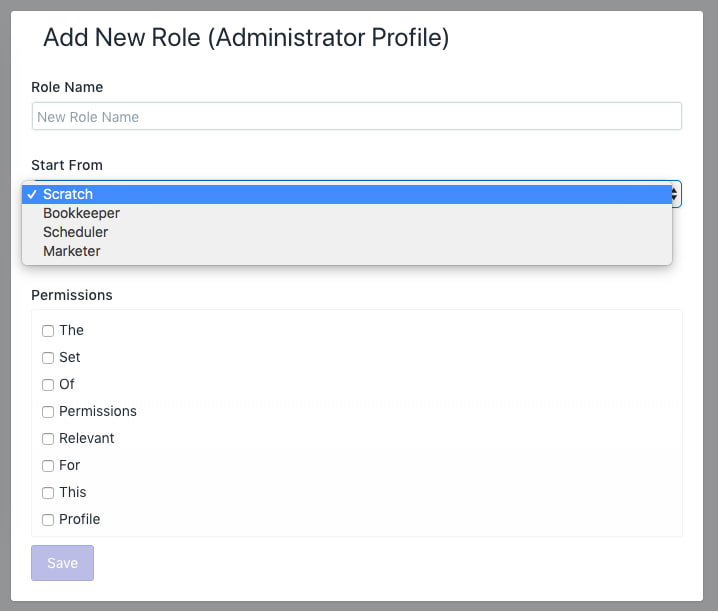Click the Save button
The width and height of the screenshot is (718, 611).
click(x=62, y=563)
